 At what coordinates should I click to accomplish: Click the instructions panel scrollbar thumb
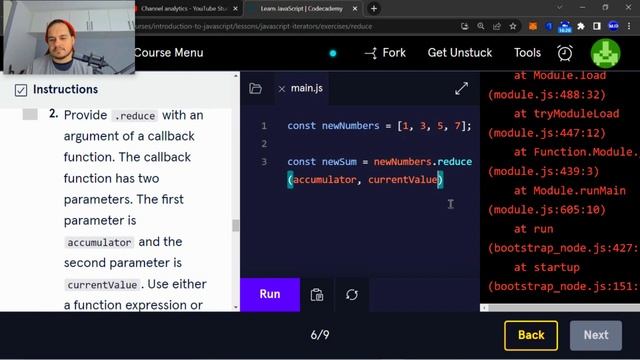(236, 225)
